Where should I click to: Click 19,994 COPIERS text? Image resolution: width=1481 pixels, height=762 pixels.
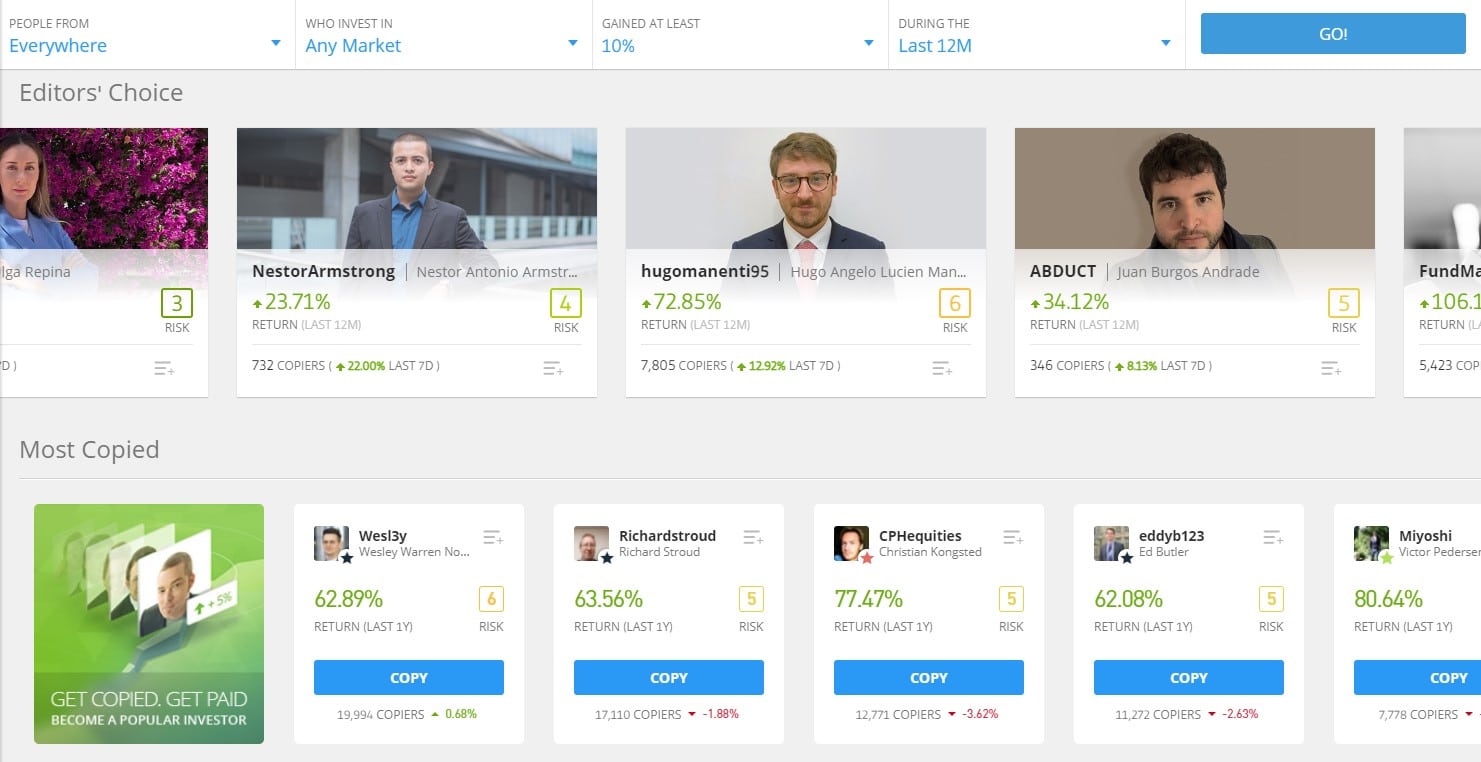click(x=380, y=714)
